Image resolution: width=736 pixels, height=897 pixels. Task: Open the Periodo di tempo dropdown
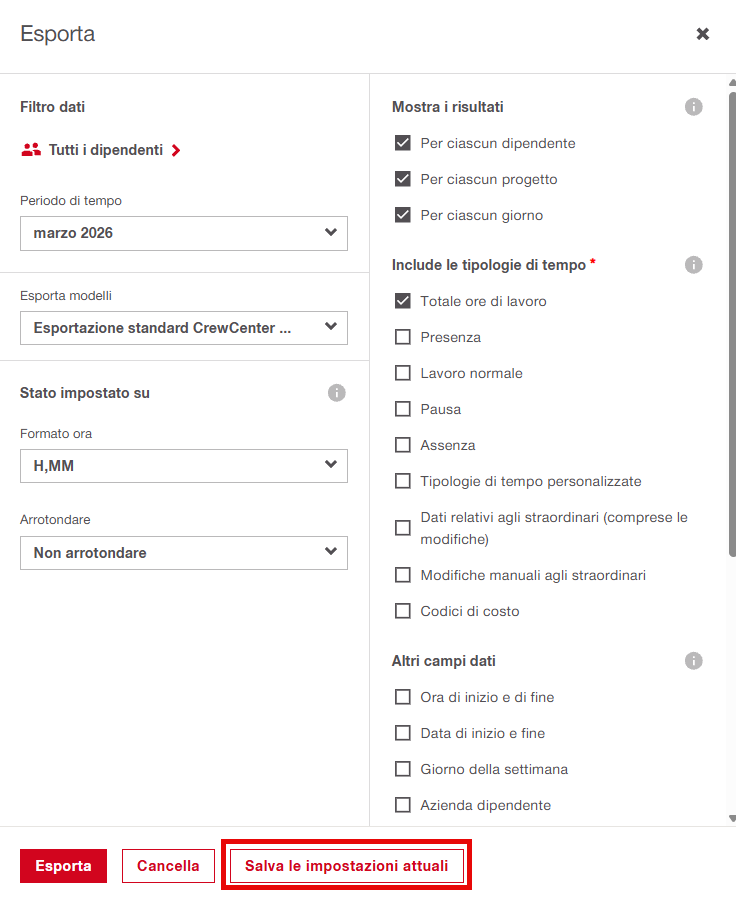tap(184, 233)
